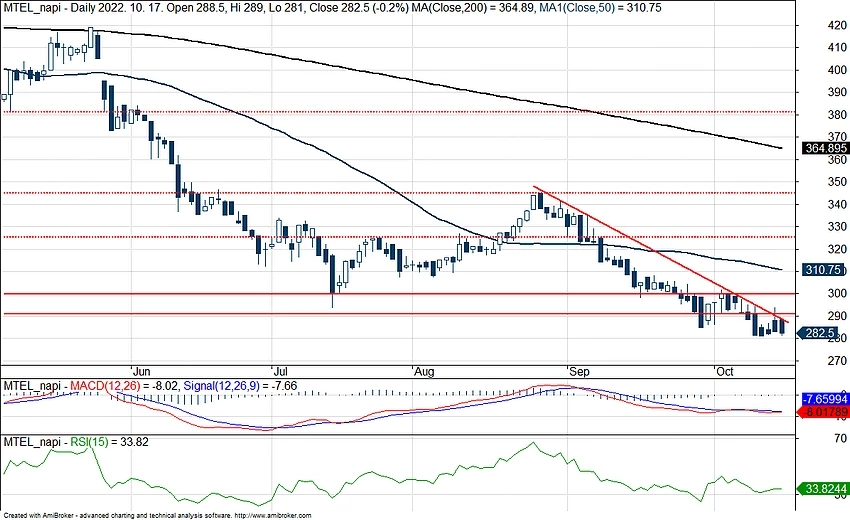Viewport: 850px width, 520px height.
Task: Click the 364.895 MA200 price label
Action: point(825,148)
